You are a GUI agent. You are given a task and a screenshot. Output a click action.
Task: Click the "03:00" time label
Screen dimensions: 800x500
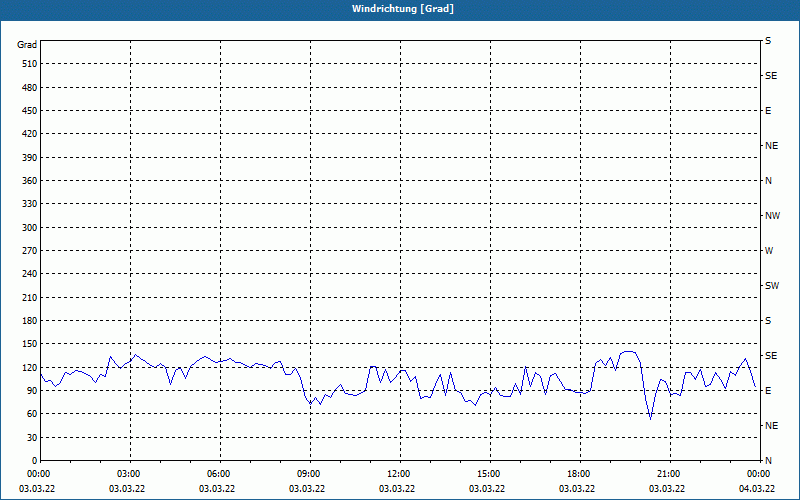[131, 474]
